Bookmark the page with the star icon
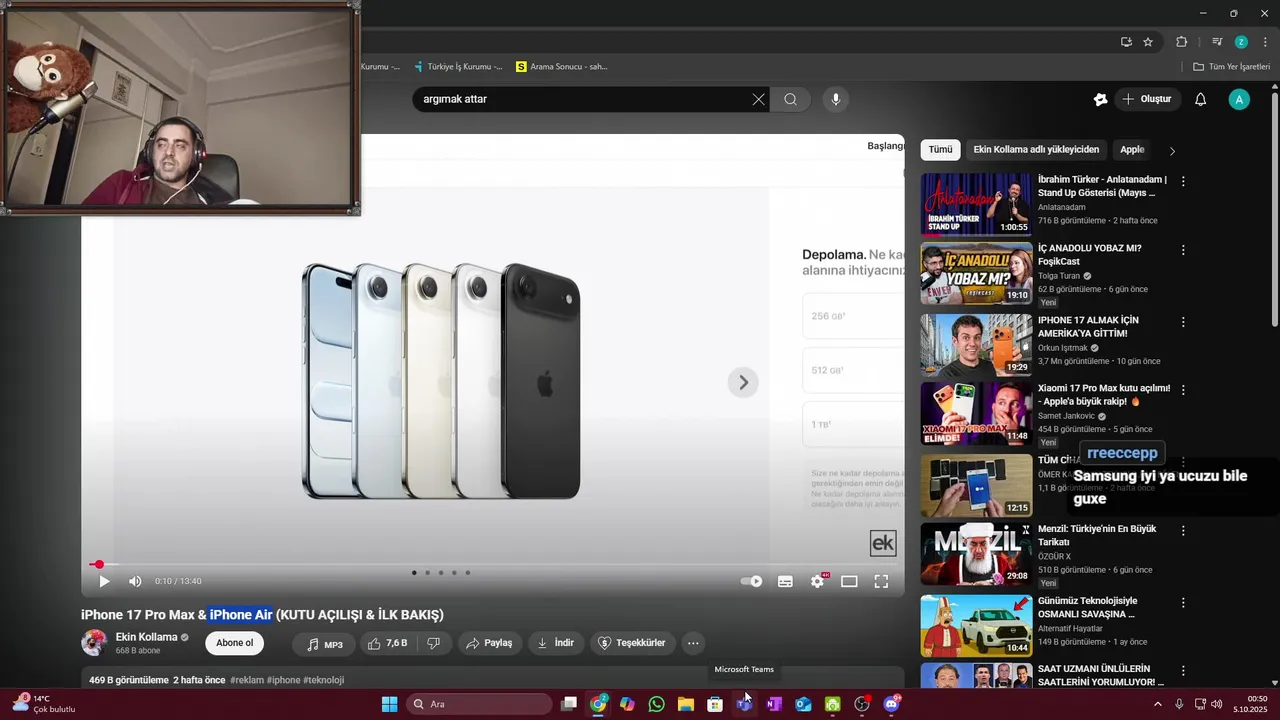Image resolution: width=1280 pixels, height=720 pixels. pyautogui.click(x=1148, y=42)
